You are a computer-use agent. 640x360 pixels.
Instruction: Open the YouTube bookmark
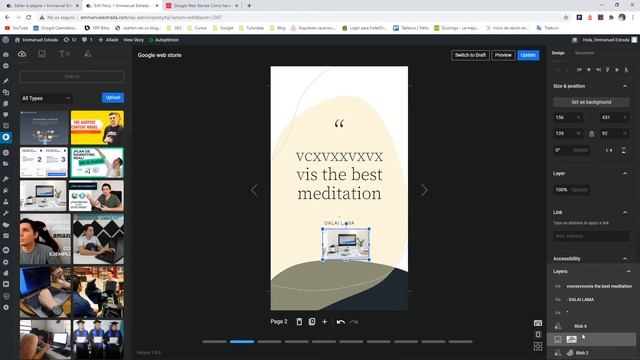[16, 28]
